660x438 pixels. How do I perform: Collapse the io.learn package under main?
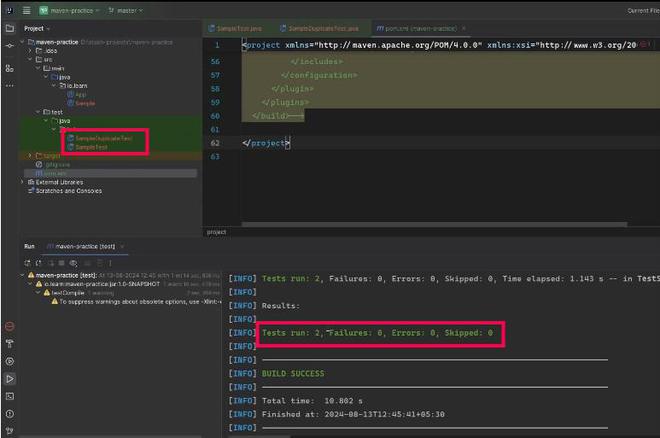coord(54,86)
